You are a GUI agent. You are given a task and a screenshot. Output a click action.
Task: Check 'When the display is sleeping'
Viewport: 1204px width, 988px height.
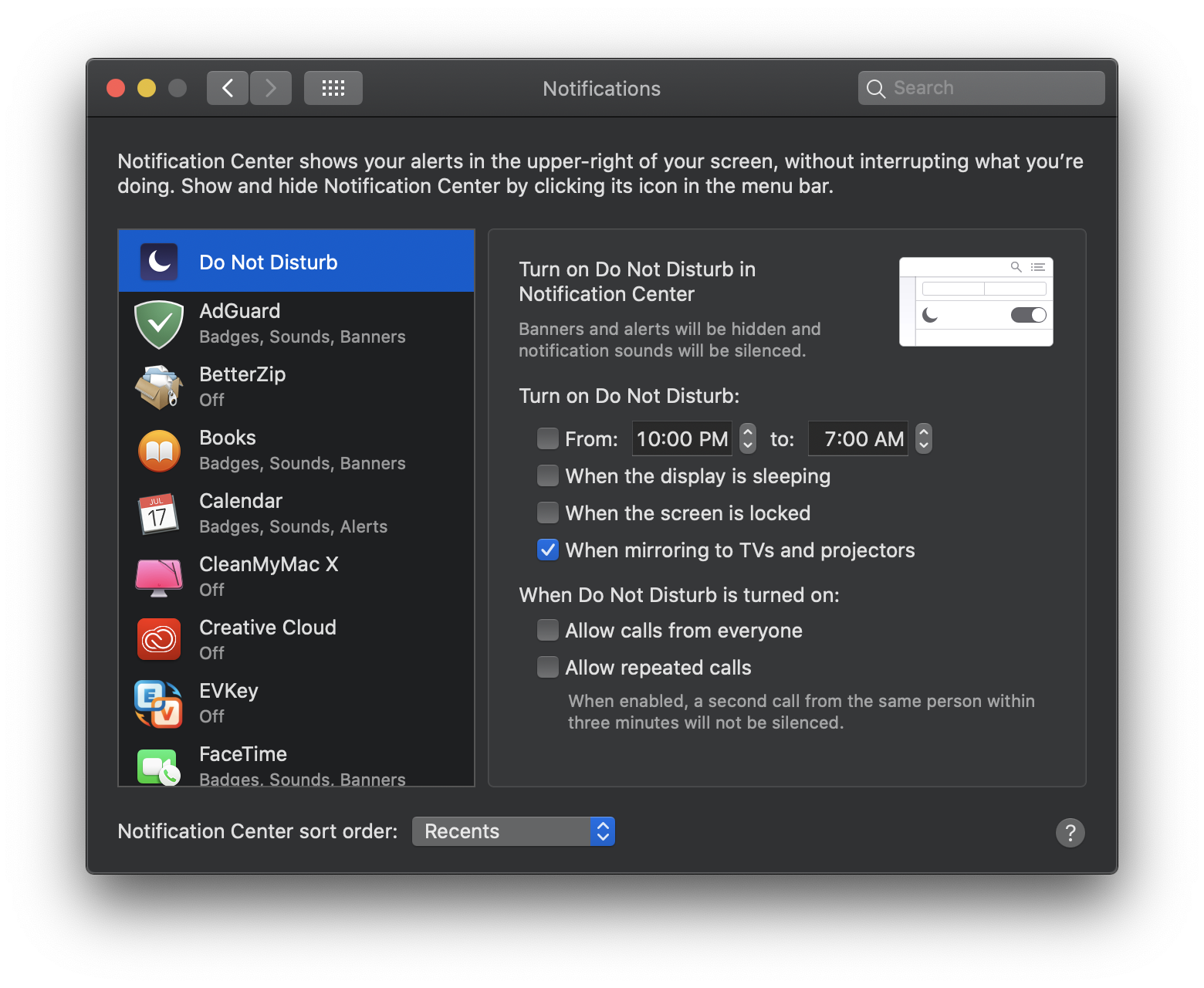[548, 475]
